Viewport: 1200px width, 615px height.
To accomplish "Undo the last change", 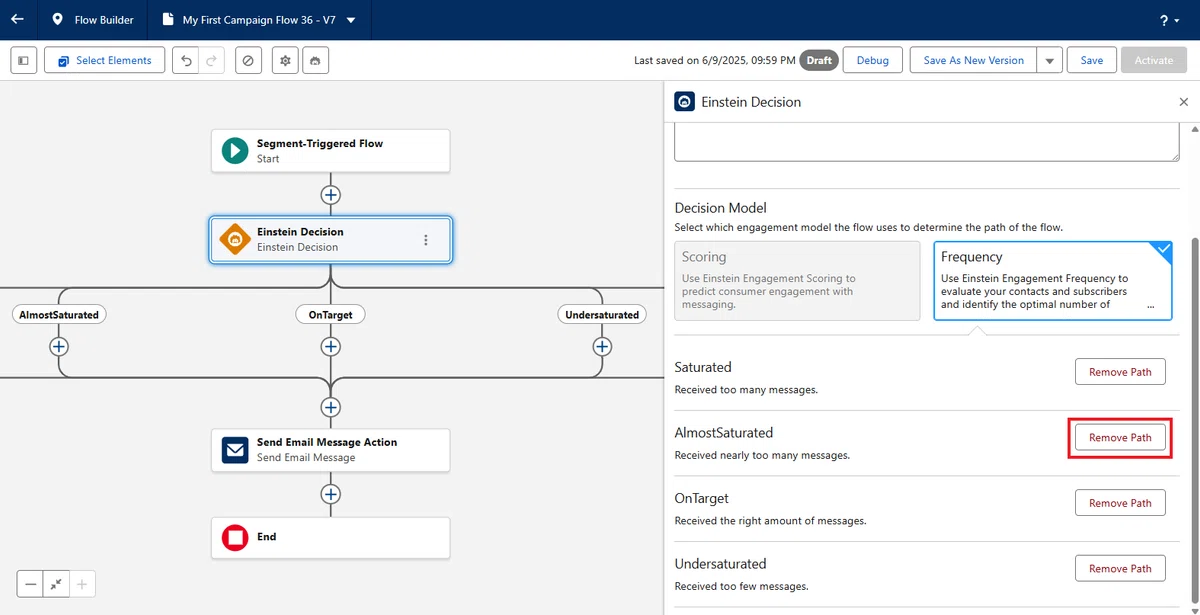I will 185,60.
